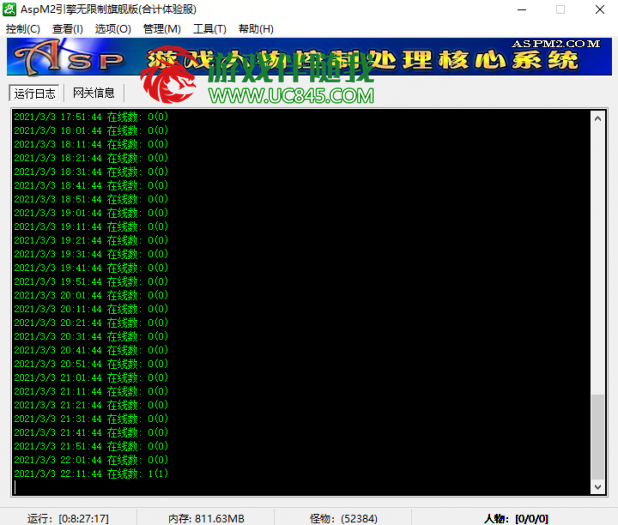
Task: Click the 人物: [0/0/0] status entry
Action: click(x=516, y=518)
